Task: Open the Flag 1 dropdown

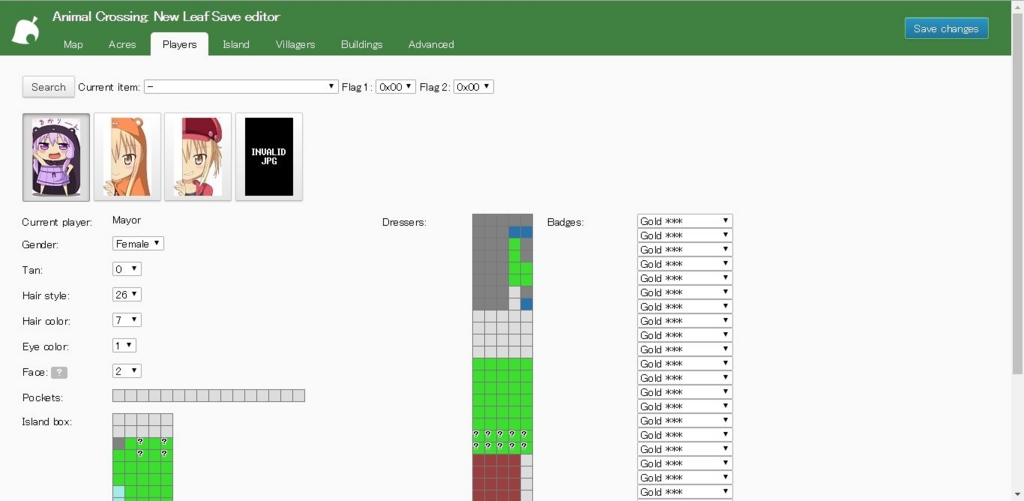Action: [396, 87]
